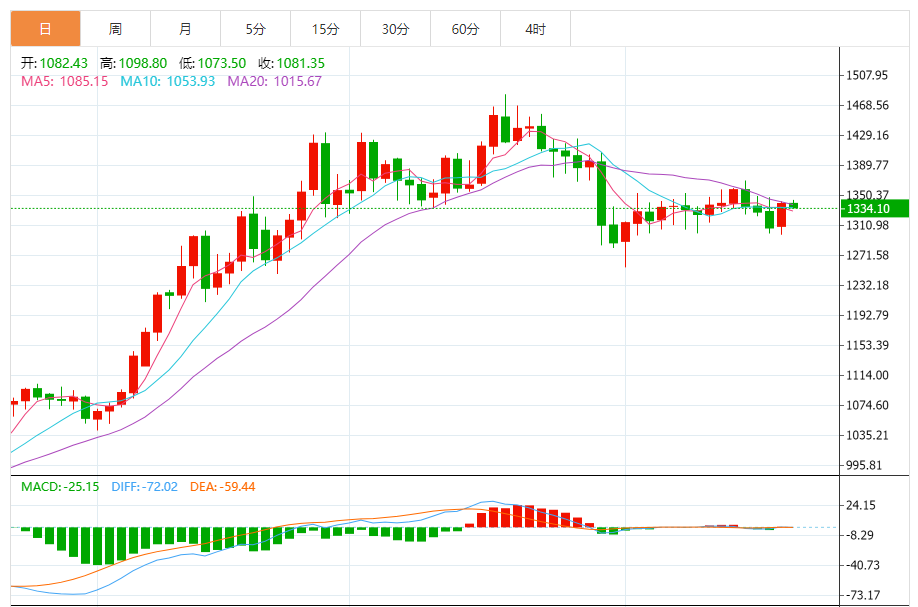Screen dimensions: 918x607
Task: Switch to the 4时 timeframe tab
Action: [x=535, y=29]
